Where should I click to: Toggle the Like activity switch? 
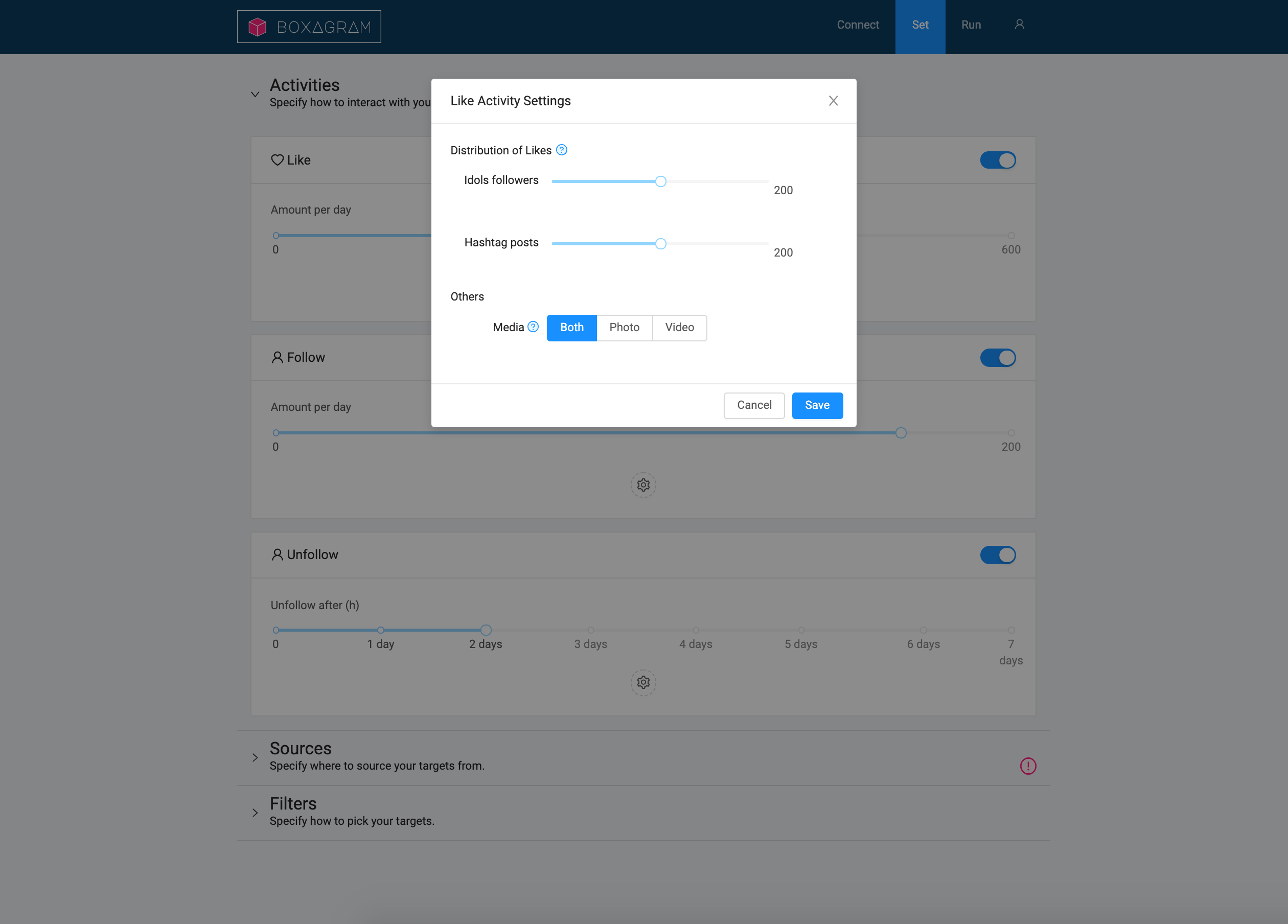(998, 160)
